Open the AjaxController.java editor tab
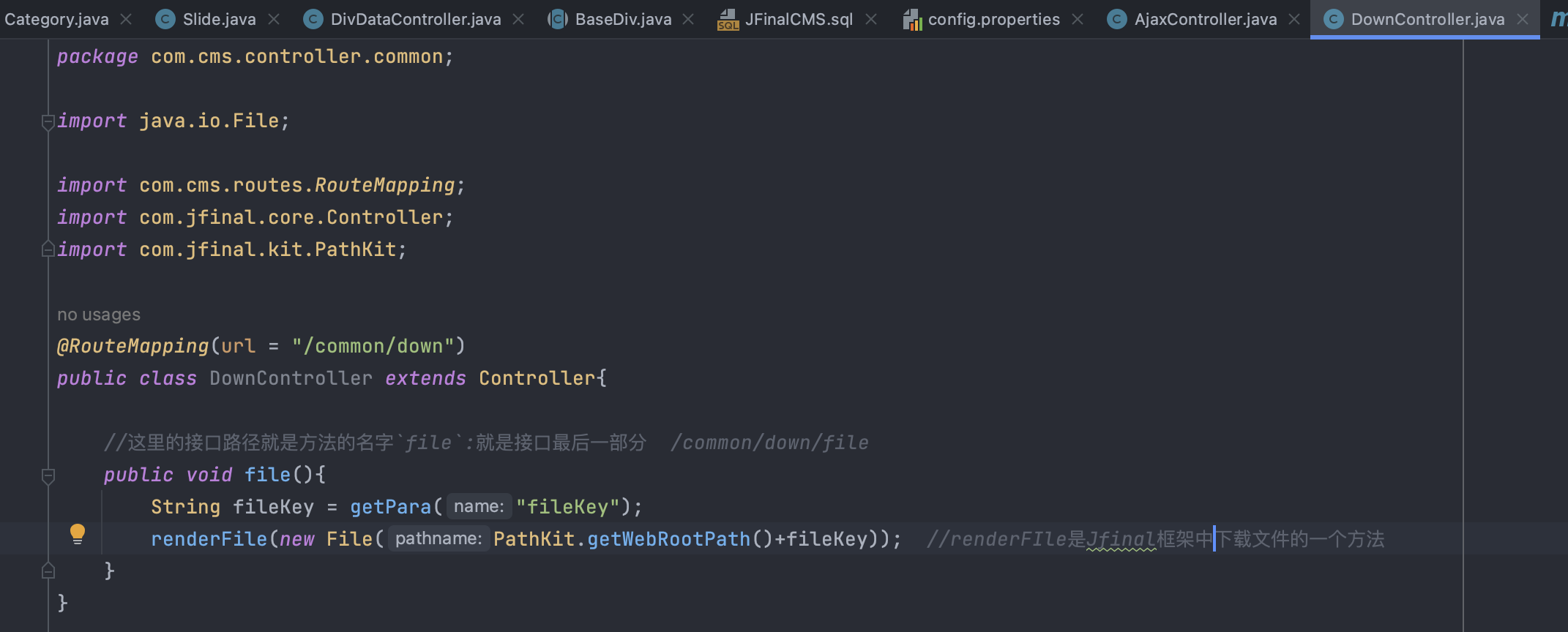1568x632 pixels. tap(1205, 20)
